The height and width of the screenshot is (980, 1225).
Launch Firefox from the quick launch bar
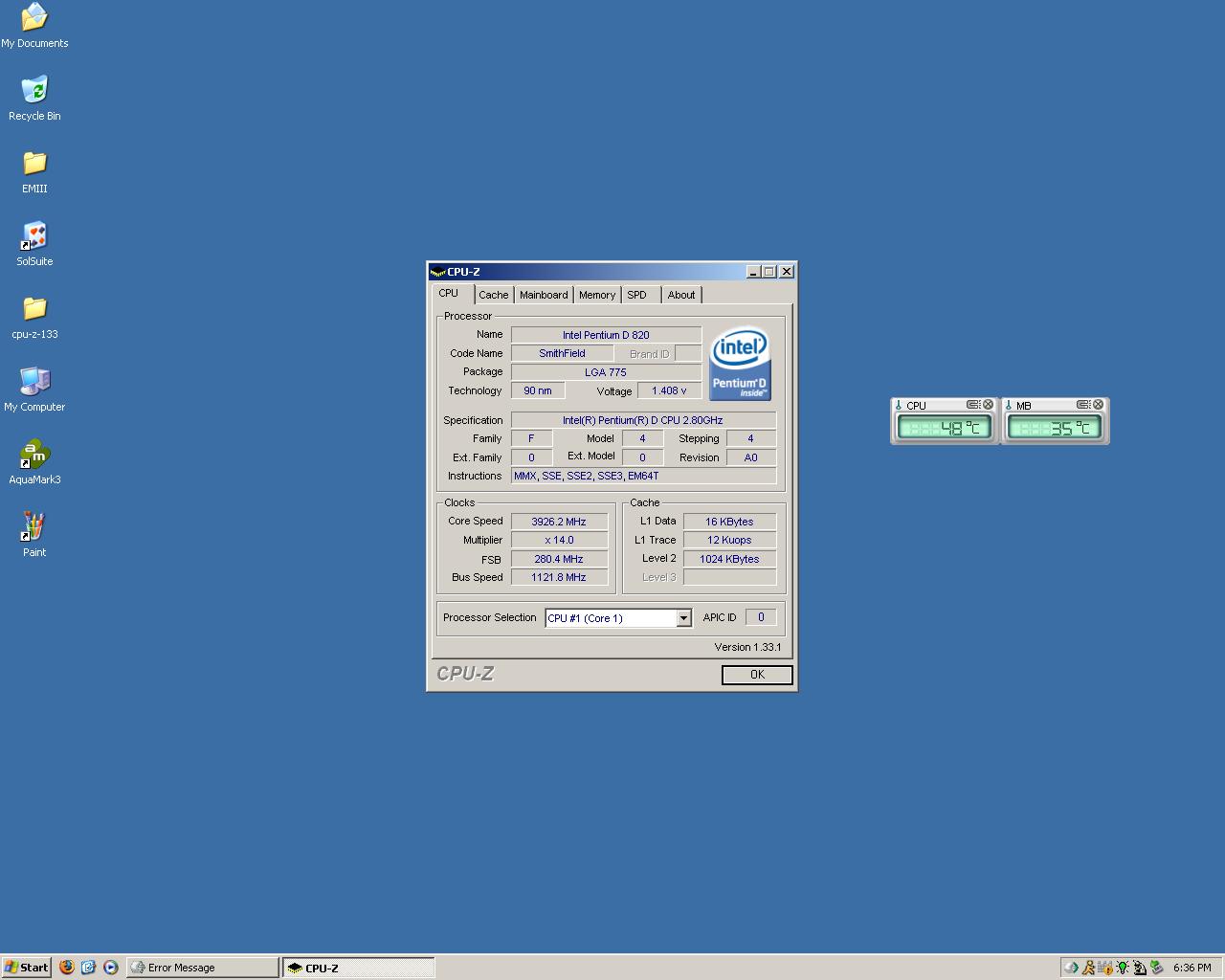click(66, 968)
